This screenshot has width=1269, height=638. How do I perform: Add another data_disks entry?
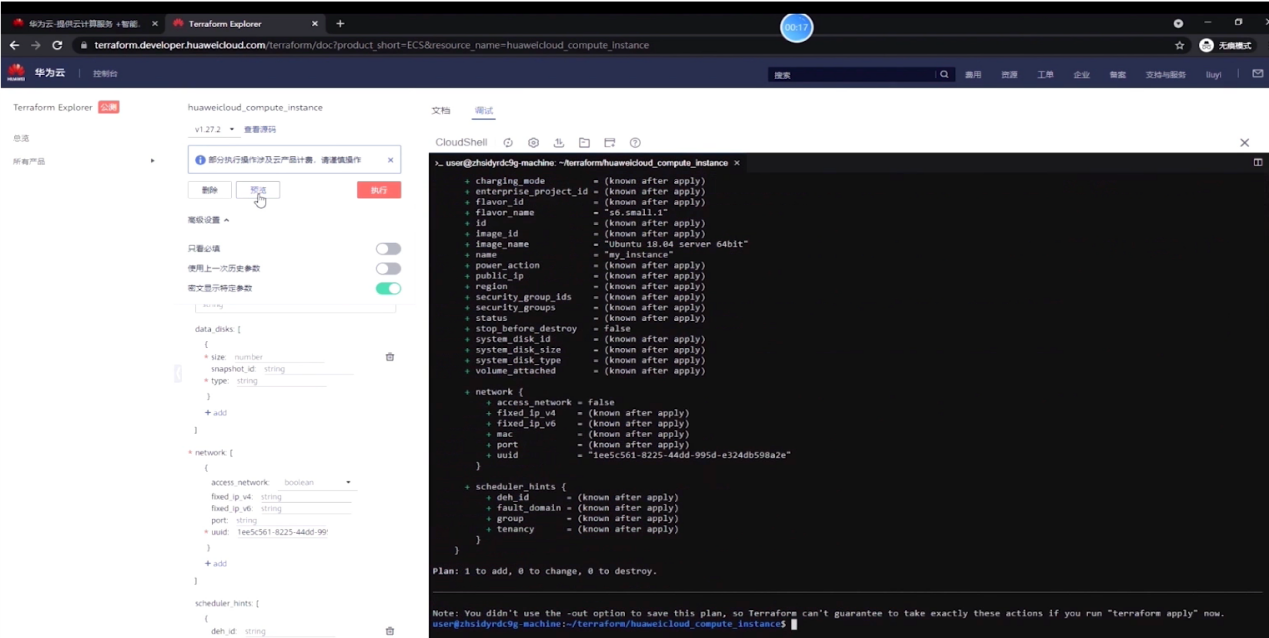pos(216,413)
